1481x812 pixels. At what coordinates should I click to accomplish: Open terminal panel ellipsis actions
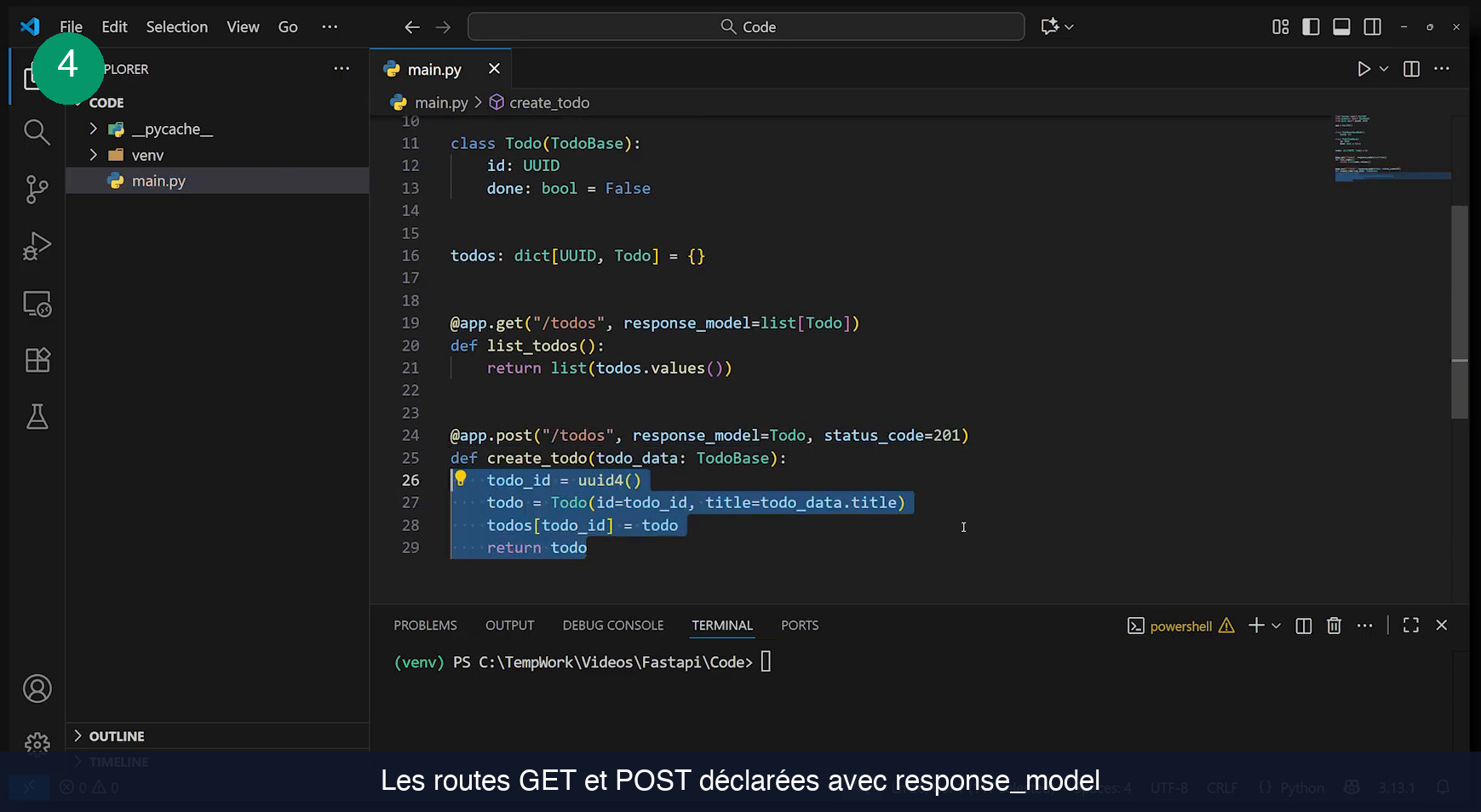point(1364,626)
